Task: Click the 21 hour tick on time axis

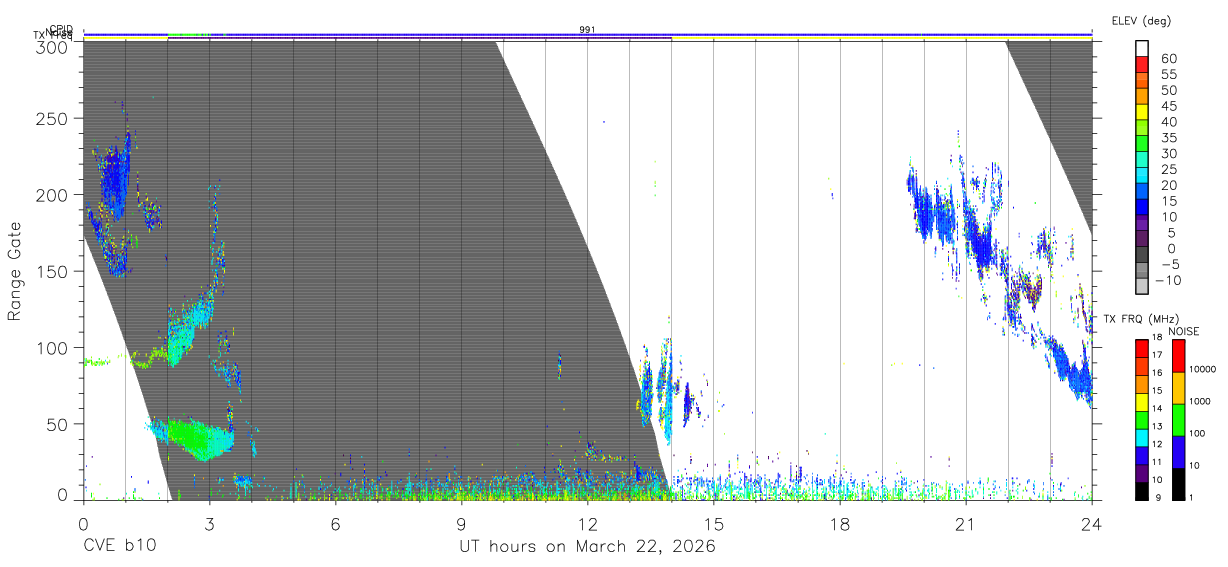Action: click(x=965, y=523)
